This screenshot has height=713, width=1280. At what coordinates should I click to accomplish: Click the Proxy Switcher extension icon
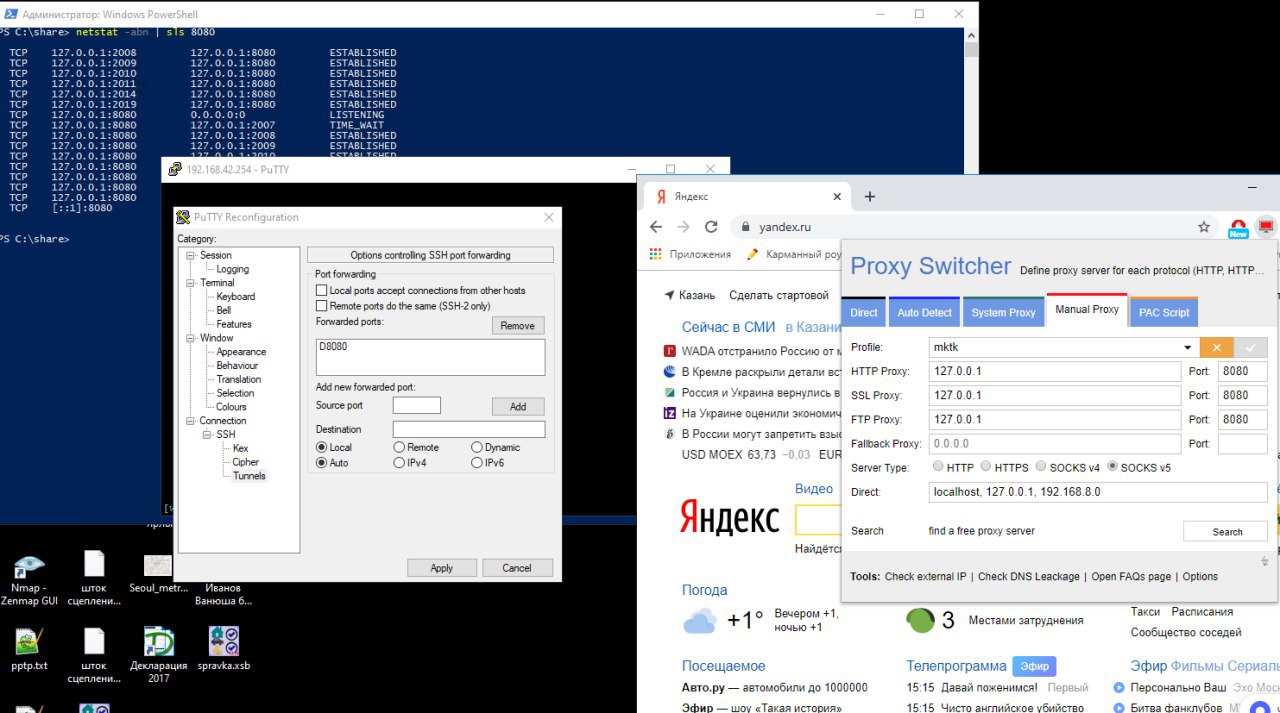coord(1266,227)
